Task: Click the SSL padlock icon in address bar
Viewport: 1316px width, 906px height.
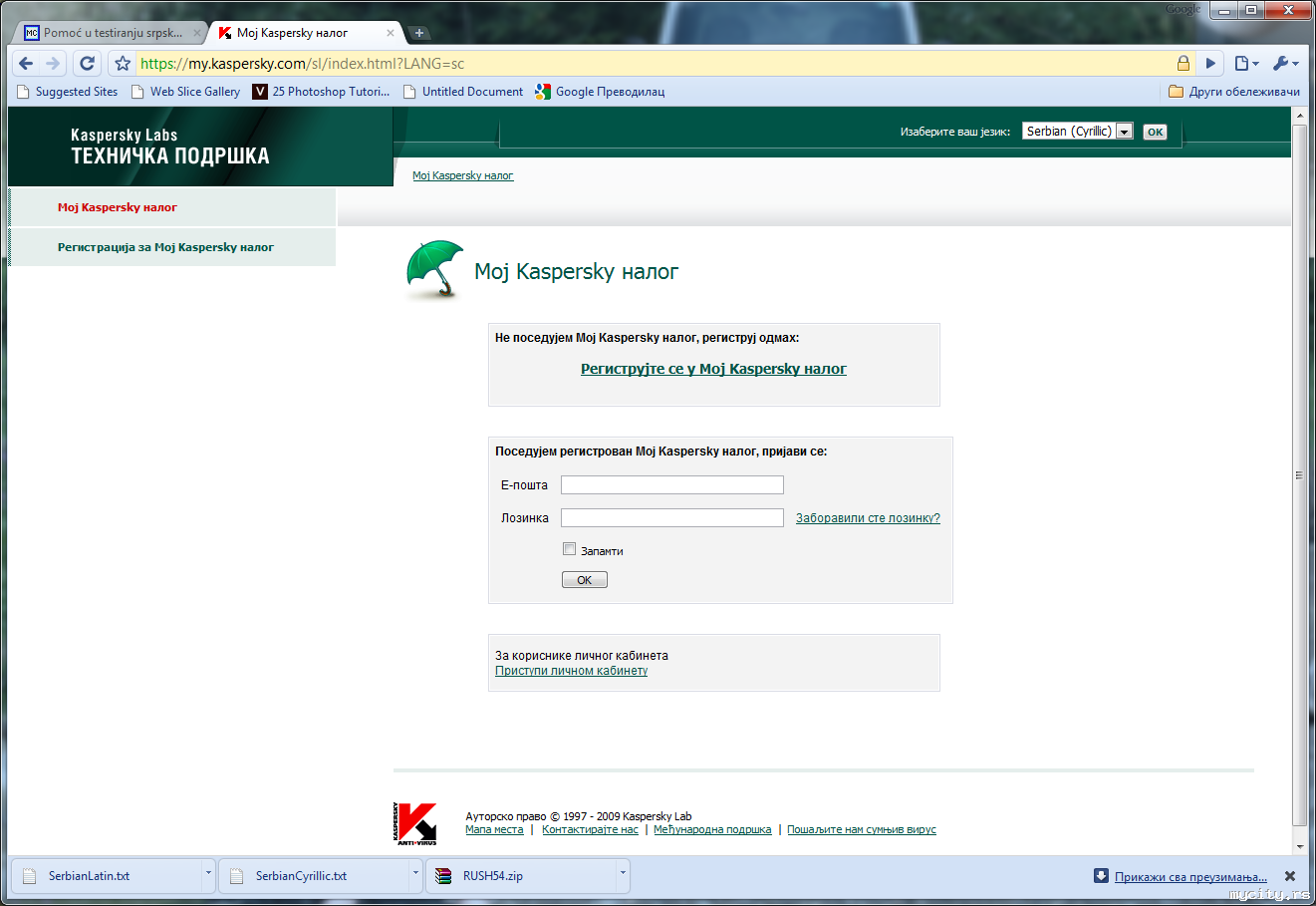Action: pyautogui.click(x=1184, y=64)
